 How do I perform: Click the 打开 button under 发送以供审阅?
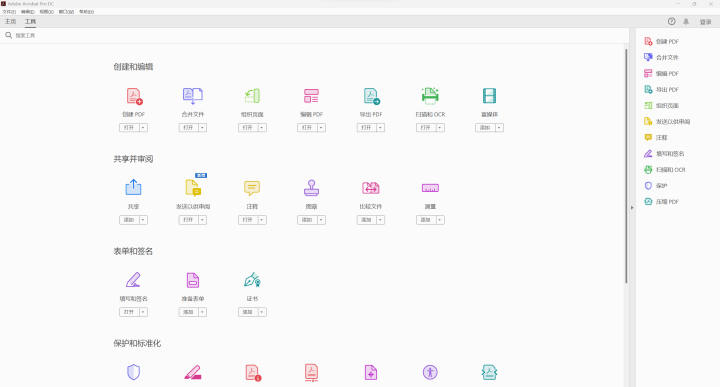pos(188,220)
